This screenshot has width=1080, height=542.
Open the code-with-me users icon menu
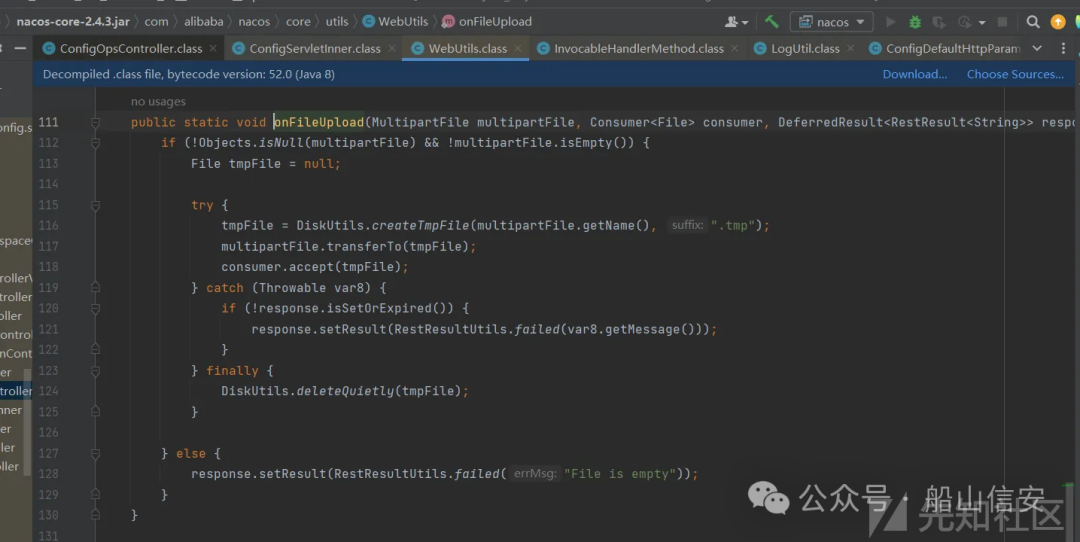(x=736, y=22)
